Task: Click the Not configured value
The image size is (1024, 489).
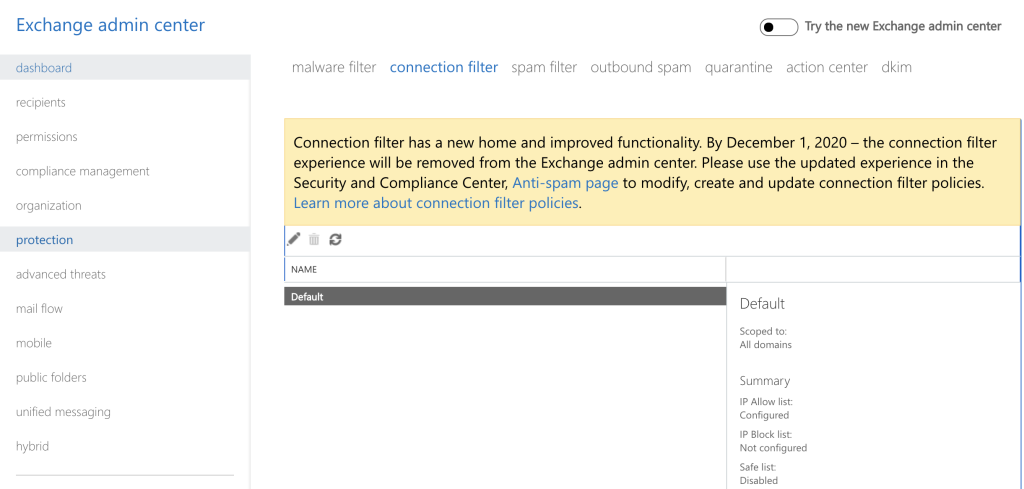Action: pyautogui.click(x=773, y=448)
